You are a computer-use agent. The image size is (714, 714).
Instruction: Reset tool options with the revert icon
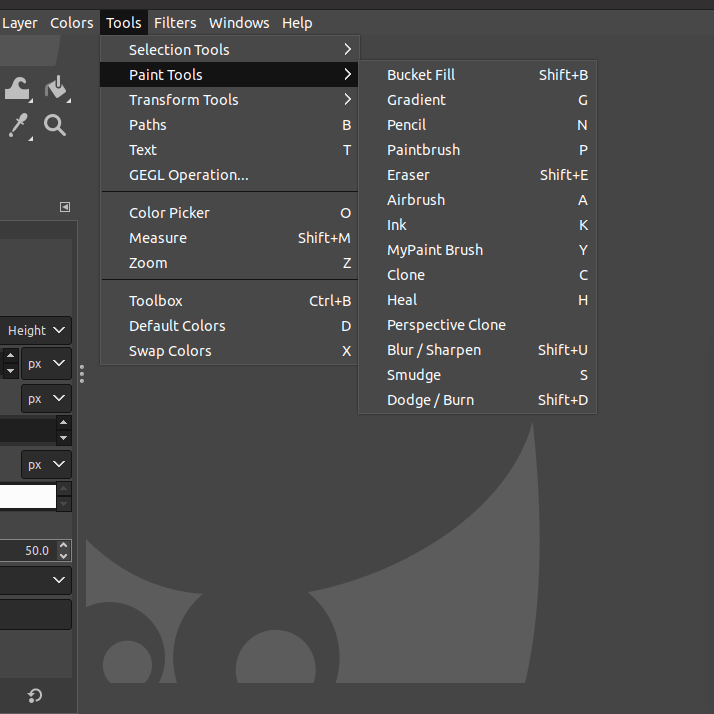click(x=35, y=695)
